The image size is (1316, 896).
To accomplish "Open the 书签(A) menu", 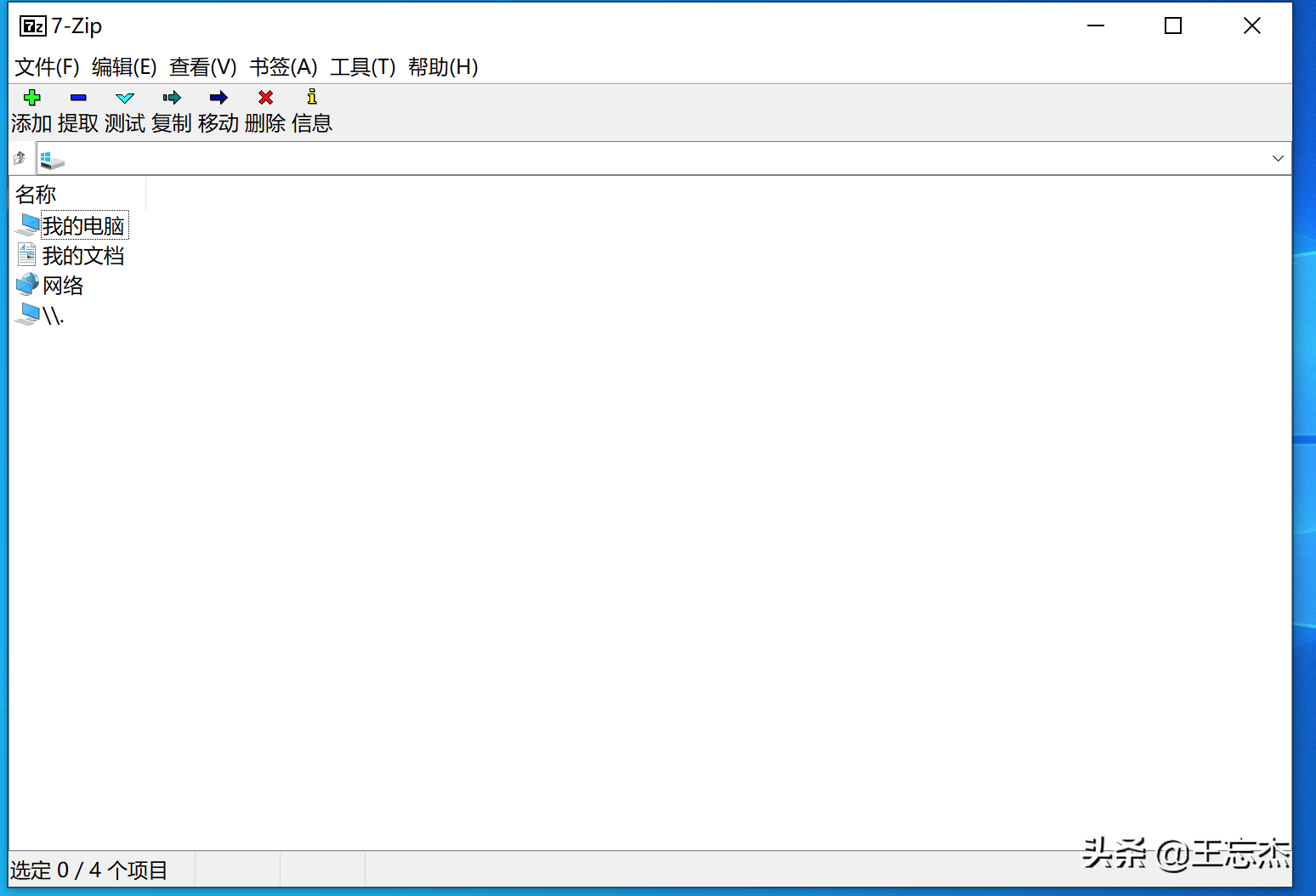I will point(283,66).
